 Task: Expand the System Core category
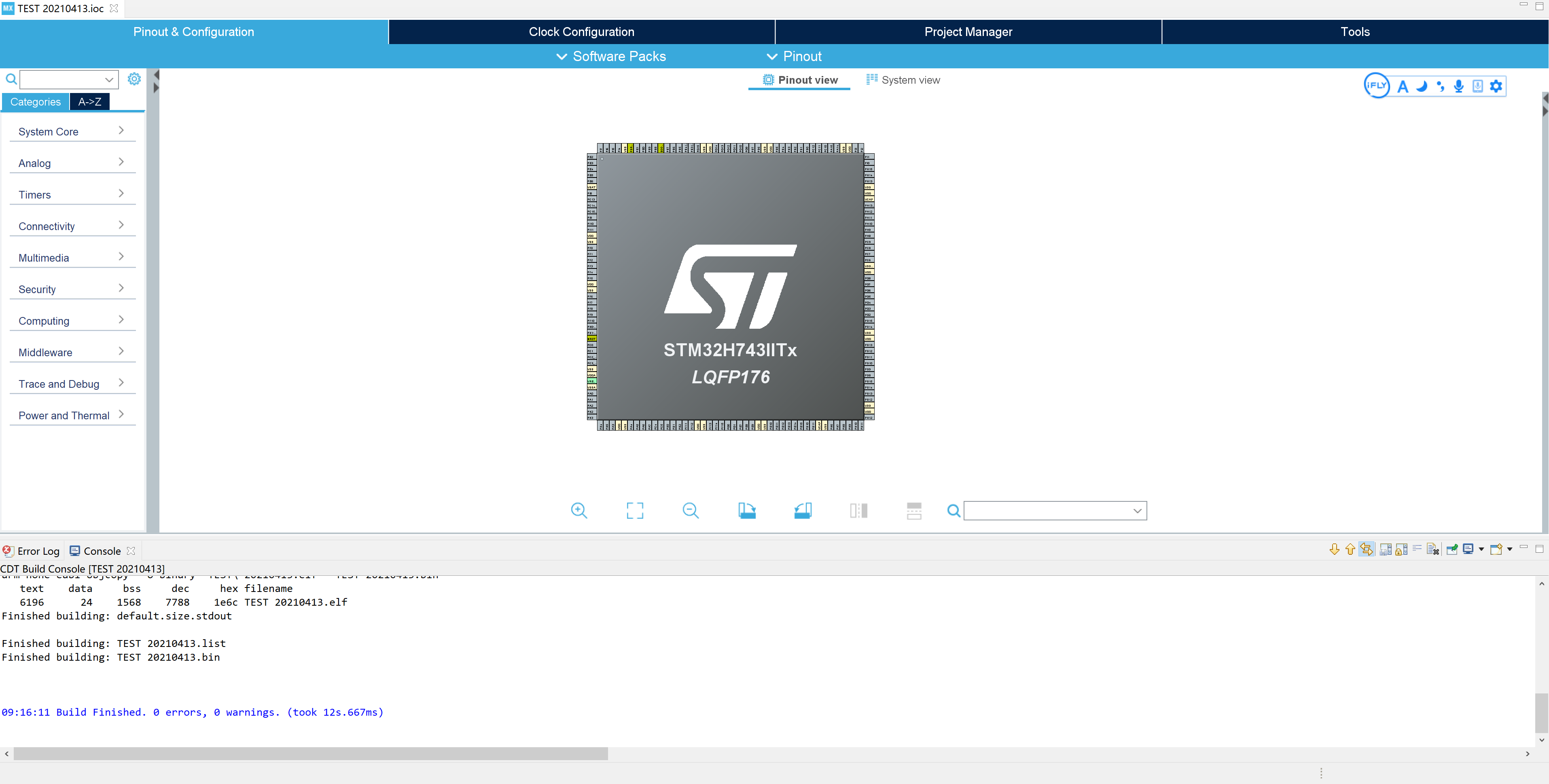pos(72,131)
